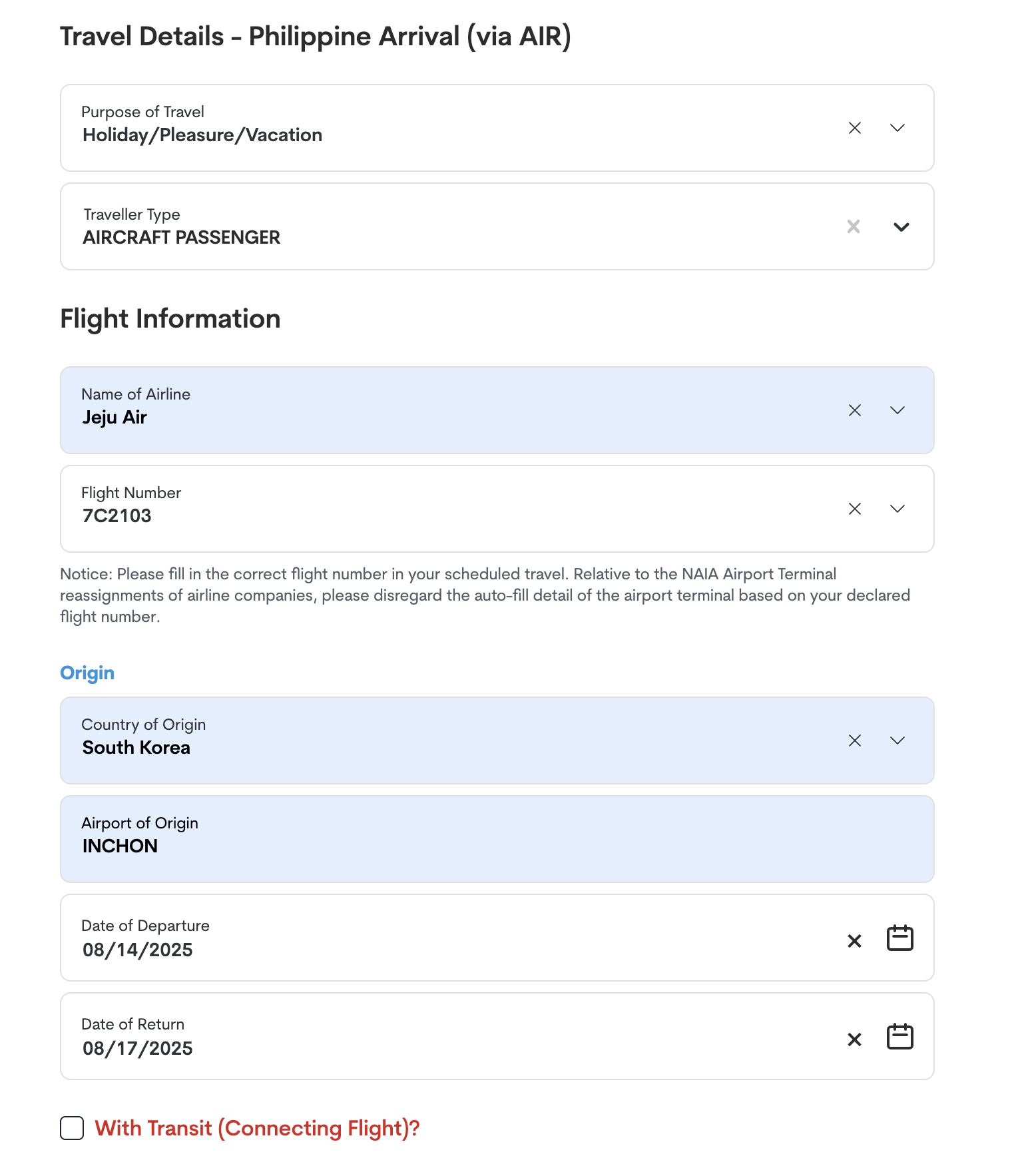1020x1176 pixels.
Task: Click the With Transit (Connecting Flight)? label
Action: point(257,1128)
